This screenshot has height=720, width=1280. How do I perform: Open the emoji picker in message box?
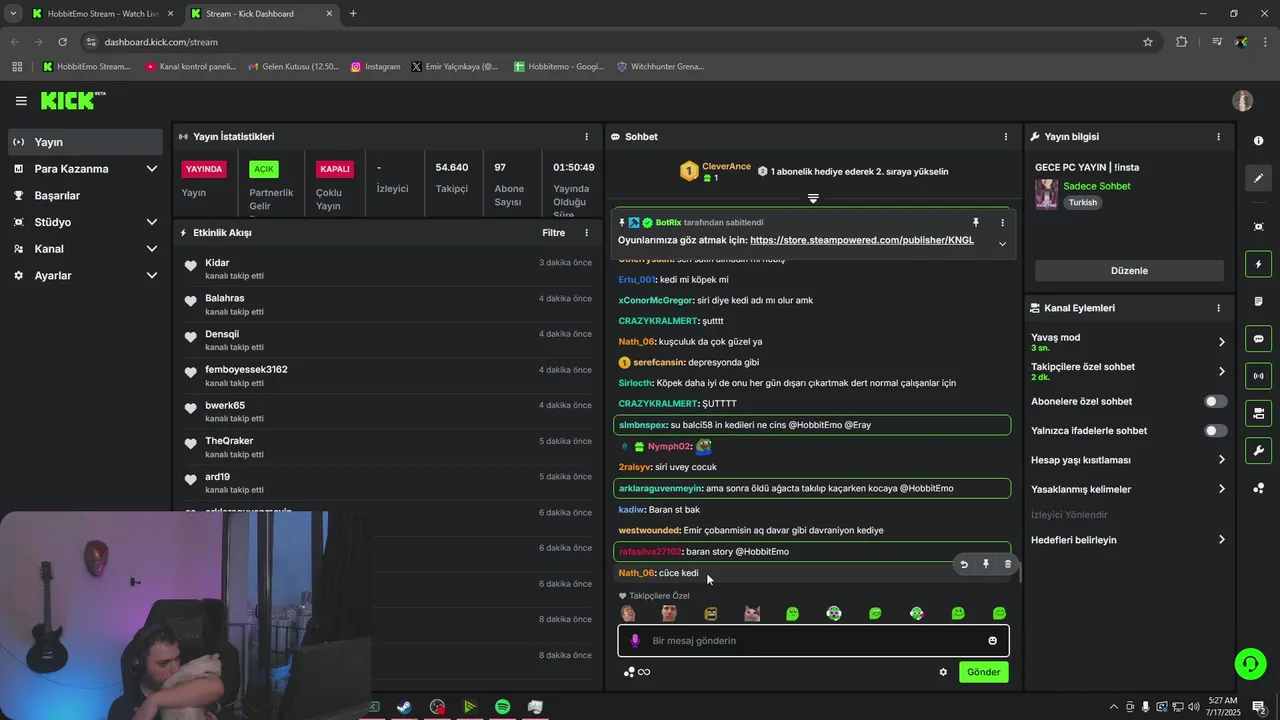(x=992, y=641)
